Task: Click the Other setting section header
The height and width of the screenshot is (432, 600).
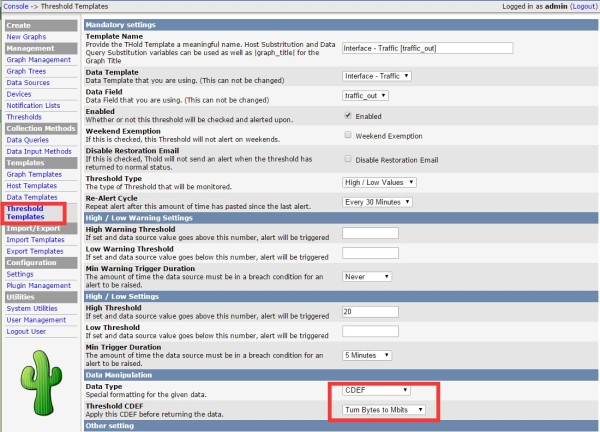Action: (341, 426)
